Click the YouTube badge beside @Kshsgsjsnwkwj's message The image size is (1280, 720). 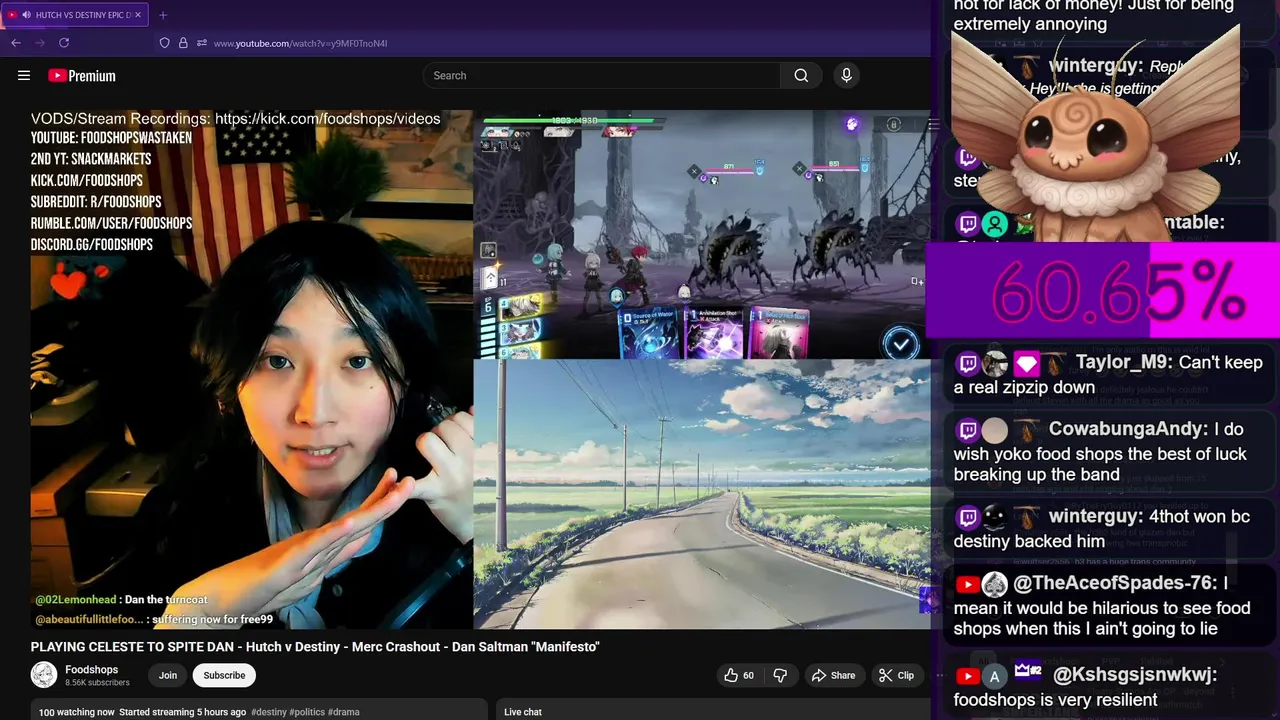[967, 676]
